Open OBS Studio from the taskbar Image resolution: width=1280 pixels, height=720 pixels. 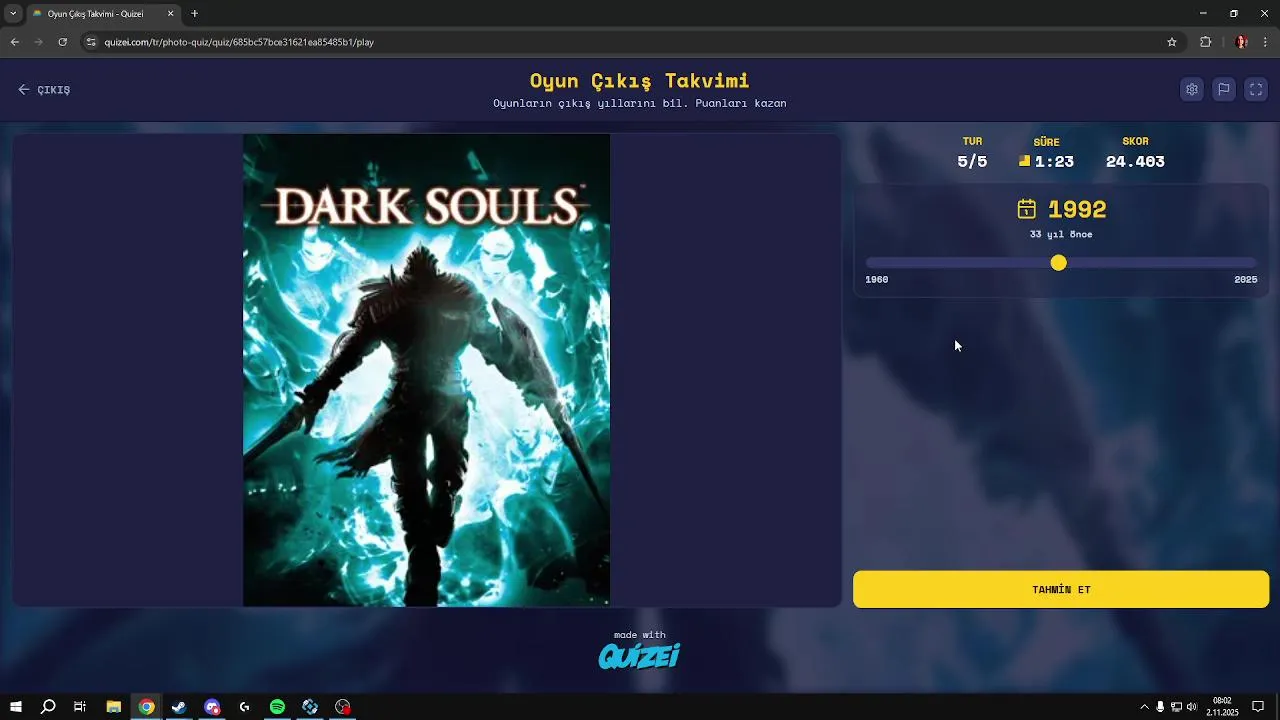[x=343, y=707]
